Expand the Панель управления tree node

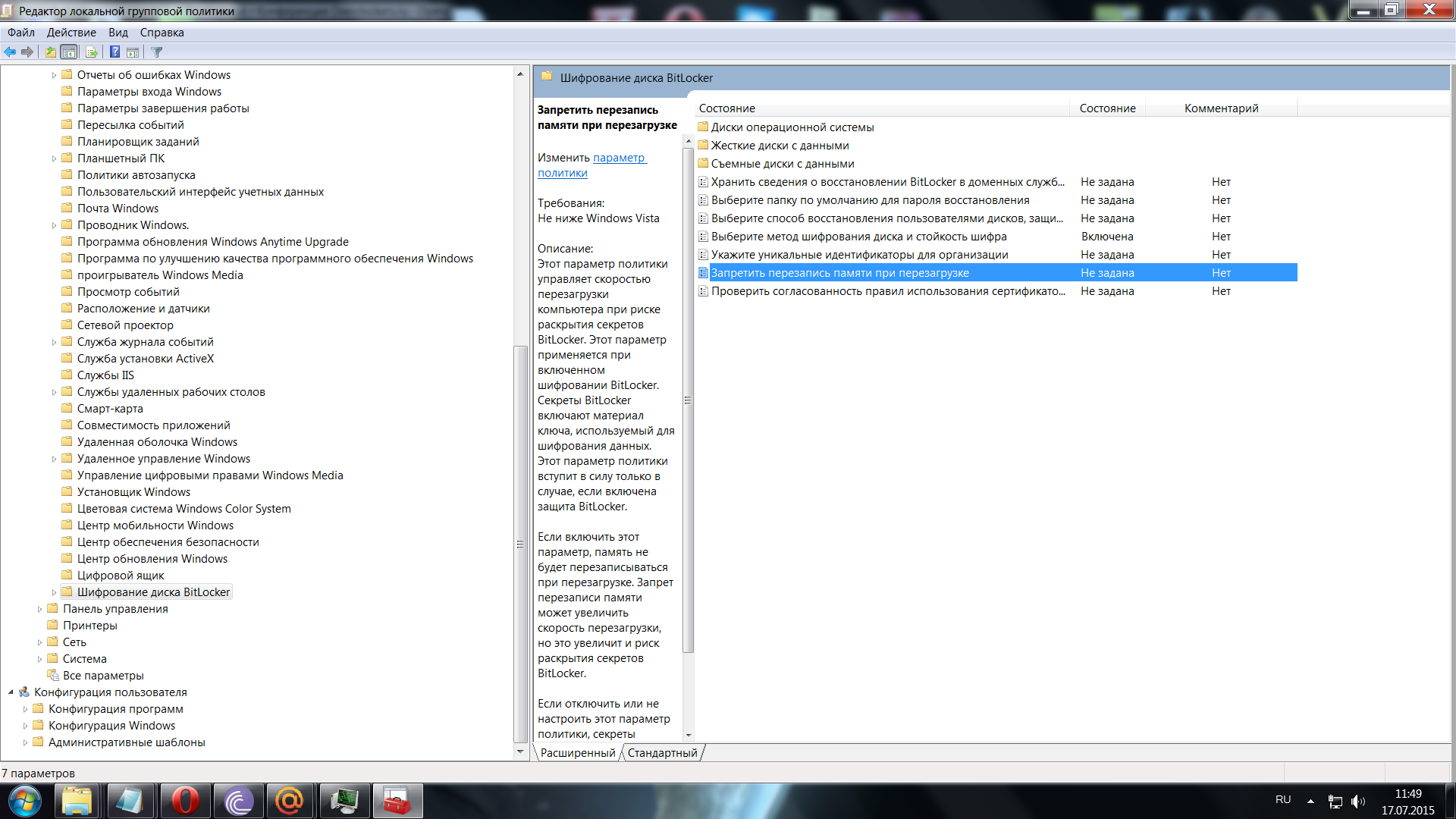(x=39, y=609)
